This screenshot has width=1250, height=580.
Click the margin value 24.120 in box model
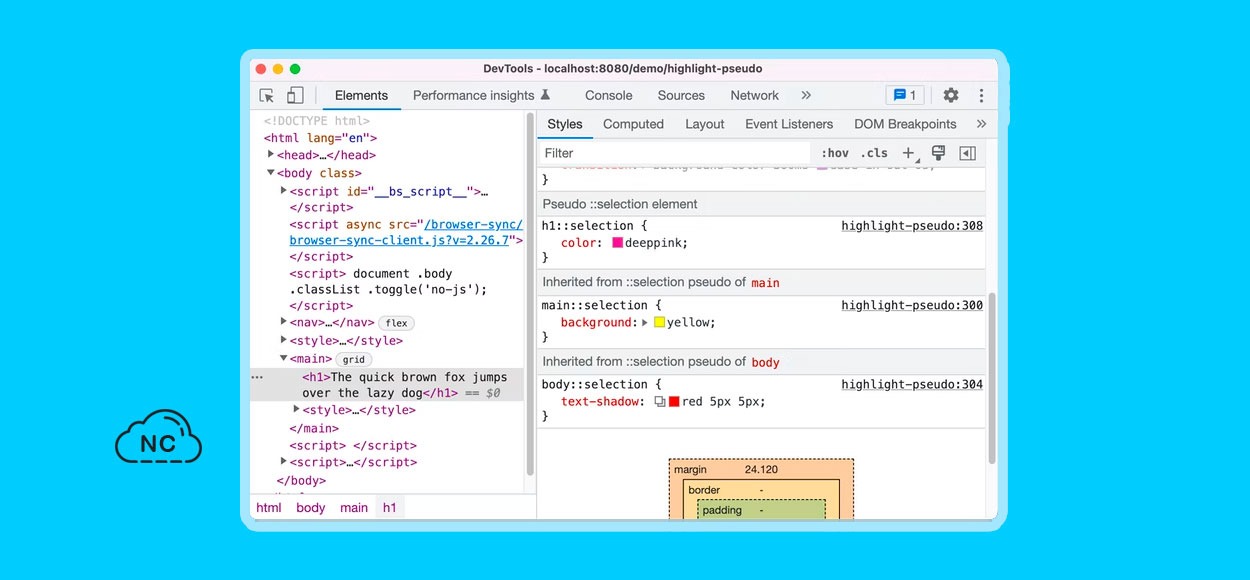pyautogui.click(x=761, y=470)
